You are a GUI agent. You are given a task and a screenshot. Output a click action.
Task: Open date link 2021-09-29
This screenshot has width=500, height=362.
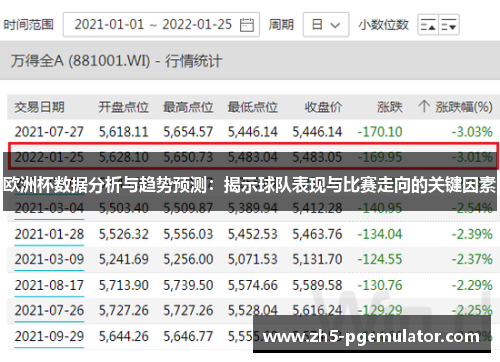click(x=49, y=336)
